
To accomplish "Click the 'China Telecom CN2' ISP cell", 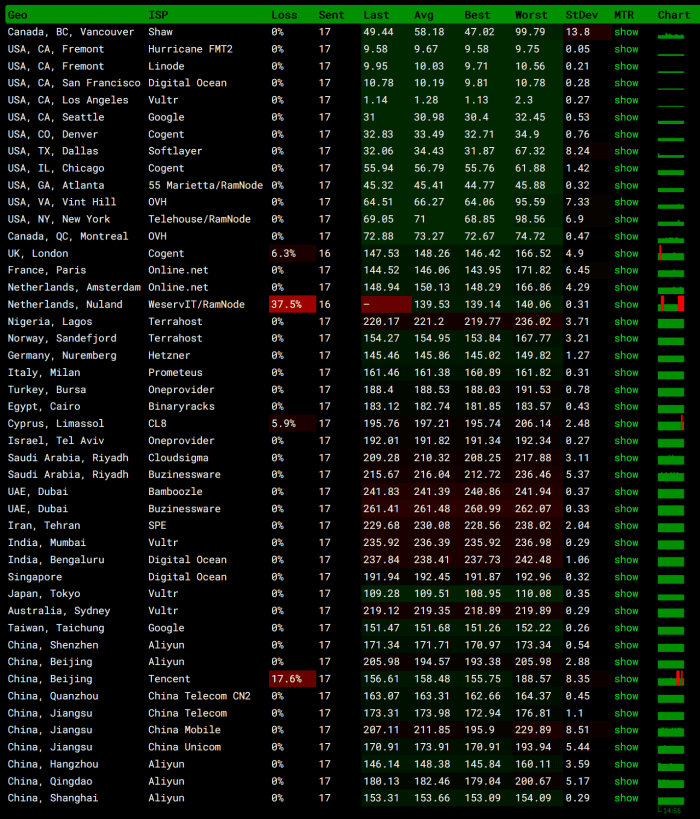I will [199, 696].
